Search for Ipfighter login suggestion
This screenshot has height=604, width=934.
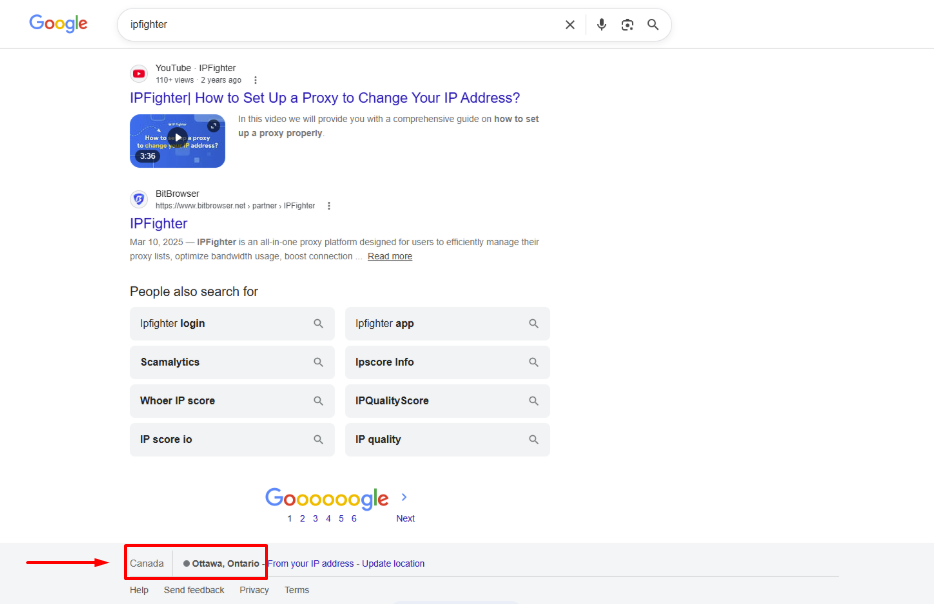pyautogui.click(x=232, y=323)
